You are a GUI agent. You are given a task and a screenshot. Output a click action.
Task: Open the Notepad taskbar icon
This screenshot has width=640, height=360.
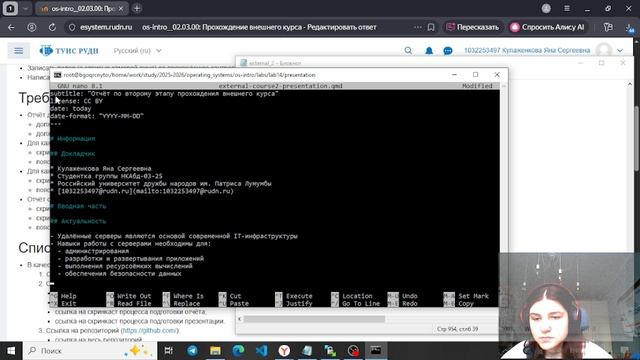click(307, 351)
